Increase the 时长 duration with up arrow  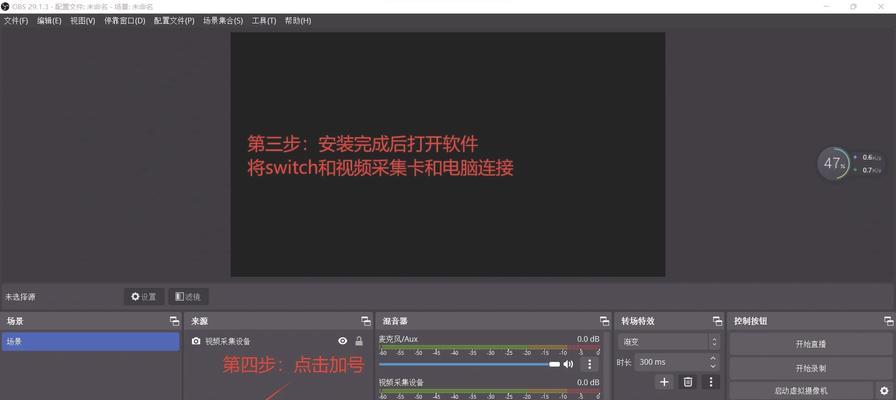(713, 358)
